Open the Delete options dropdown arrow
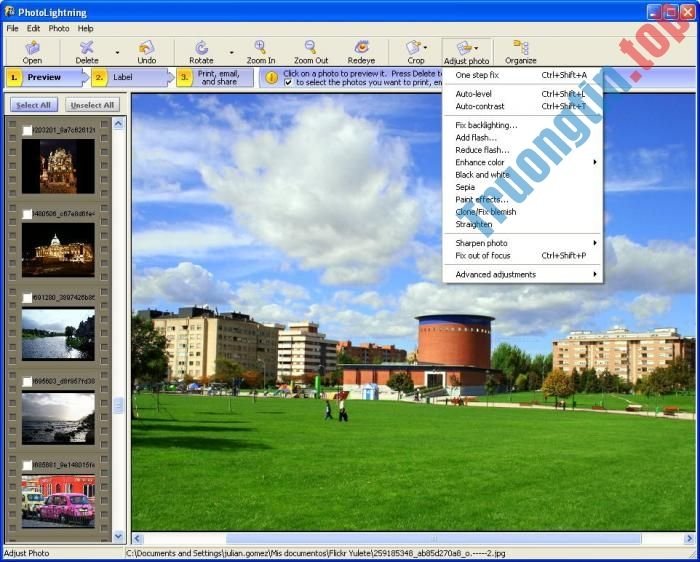Viewport: 700px width, 562px height. point(117,53)
